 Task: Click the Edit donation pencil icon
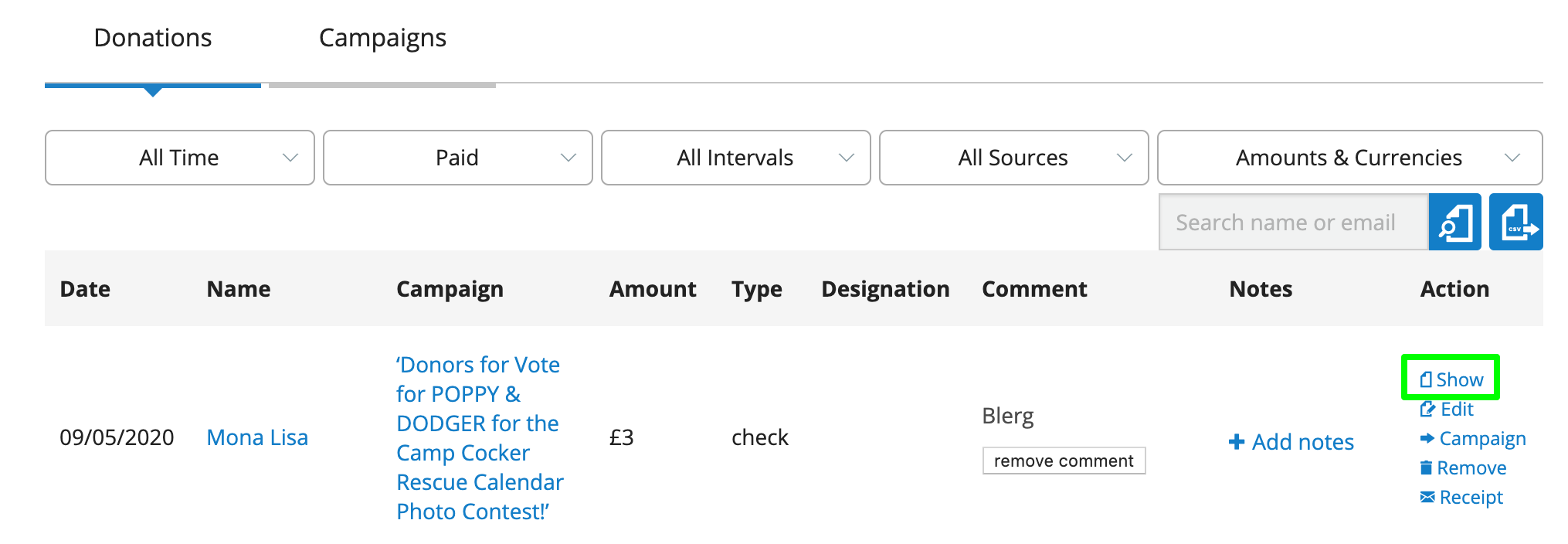tap(1427, 410)
